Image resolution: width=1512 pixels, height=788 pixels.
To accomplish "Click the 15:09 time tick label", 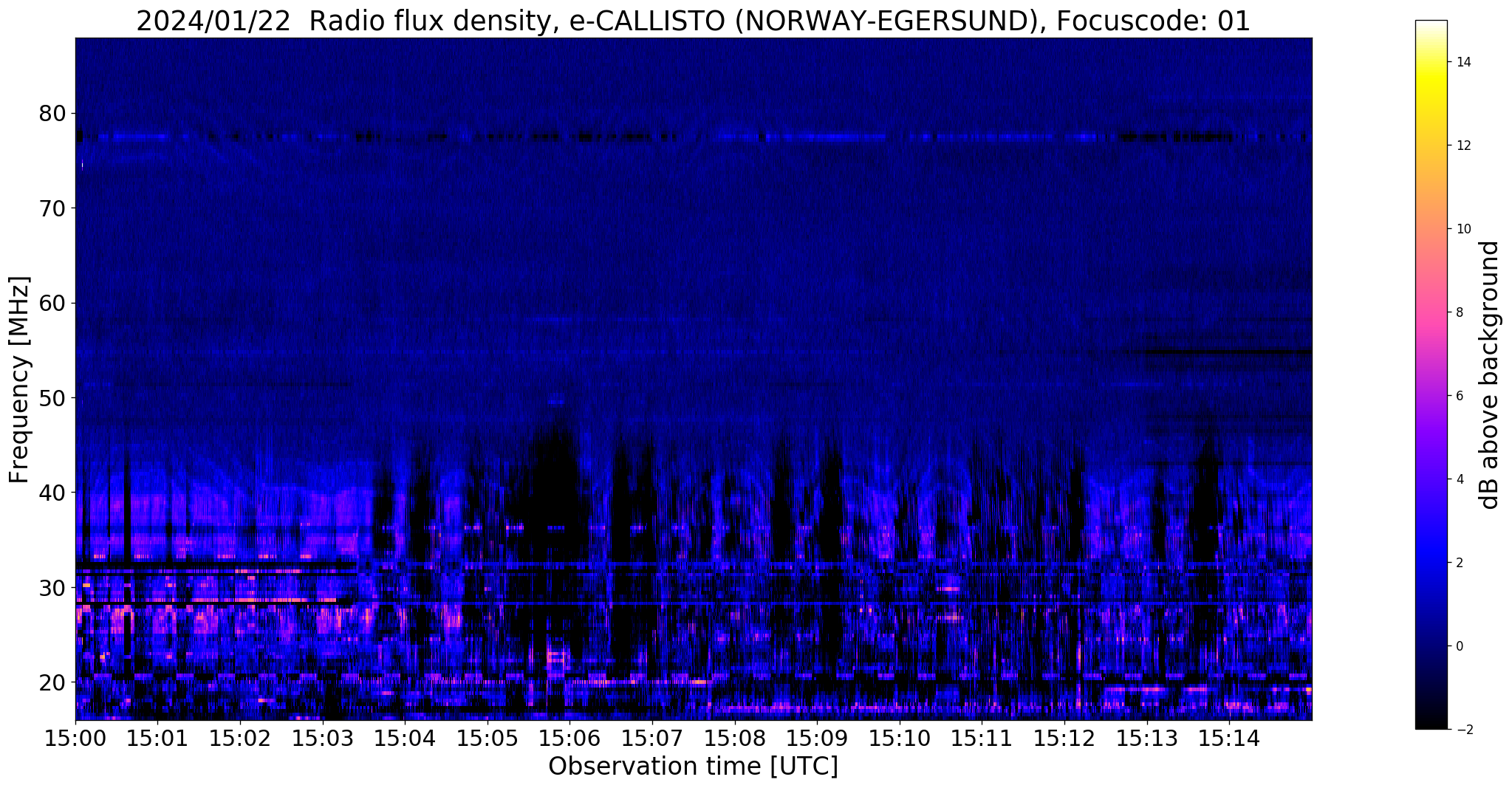I will [817, 739].
